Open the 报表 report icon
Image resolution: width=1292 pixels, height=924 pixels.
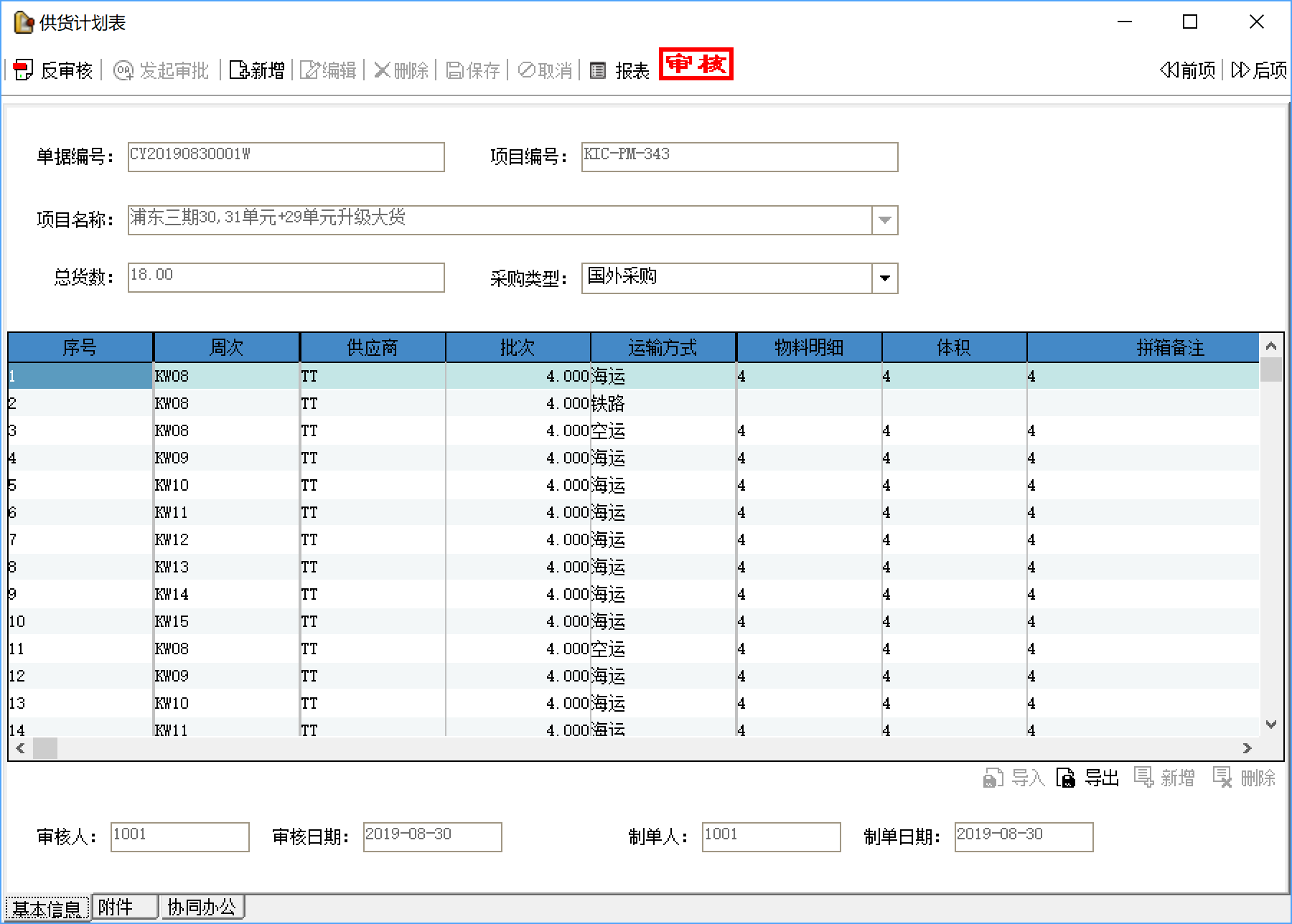[598, 70]
